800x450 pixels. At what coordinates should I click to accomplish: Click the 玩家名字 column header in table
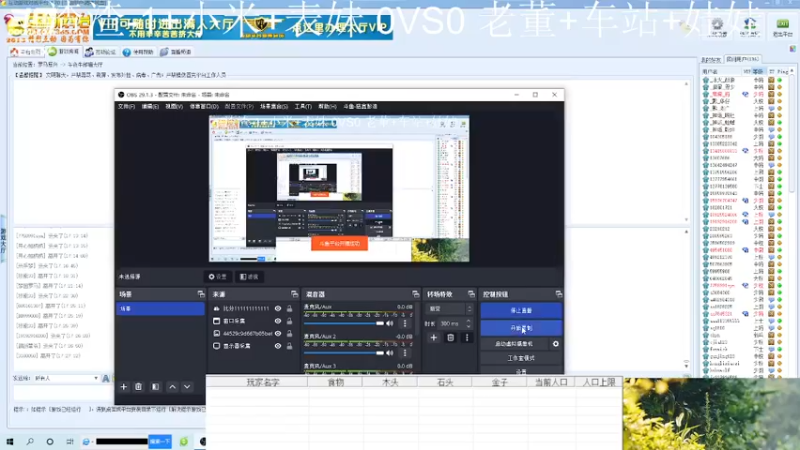[263, 382]
